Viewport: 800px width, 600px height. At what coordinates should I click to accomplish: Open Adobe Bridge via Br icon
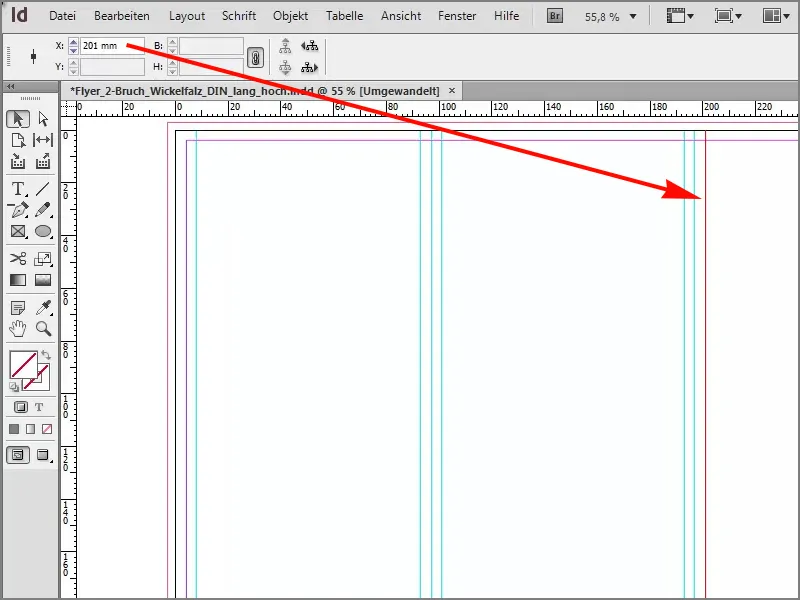click(x=555, y=16)
